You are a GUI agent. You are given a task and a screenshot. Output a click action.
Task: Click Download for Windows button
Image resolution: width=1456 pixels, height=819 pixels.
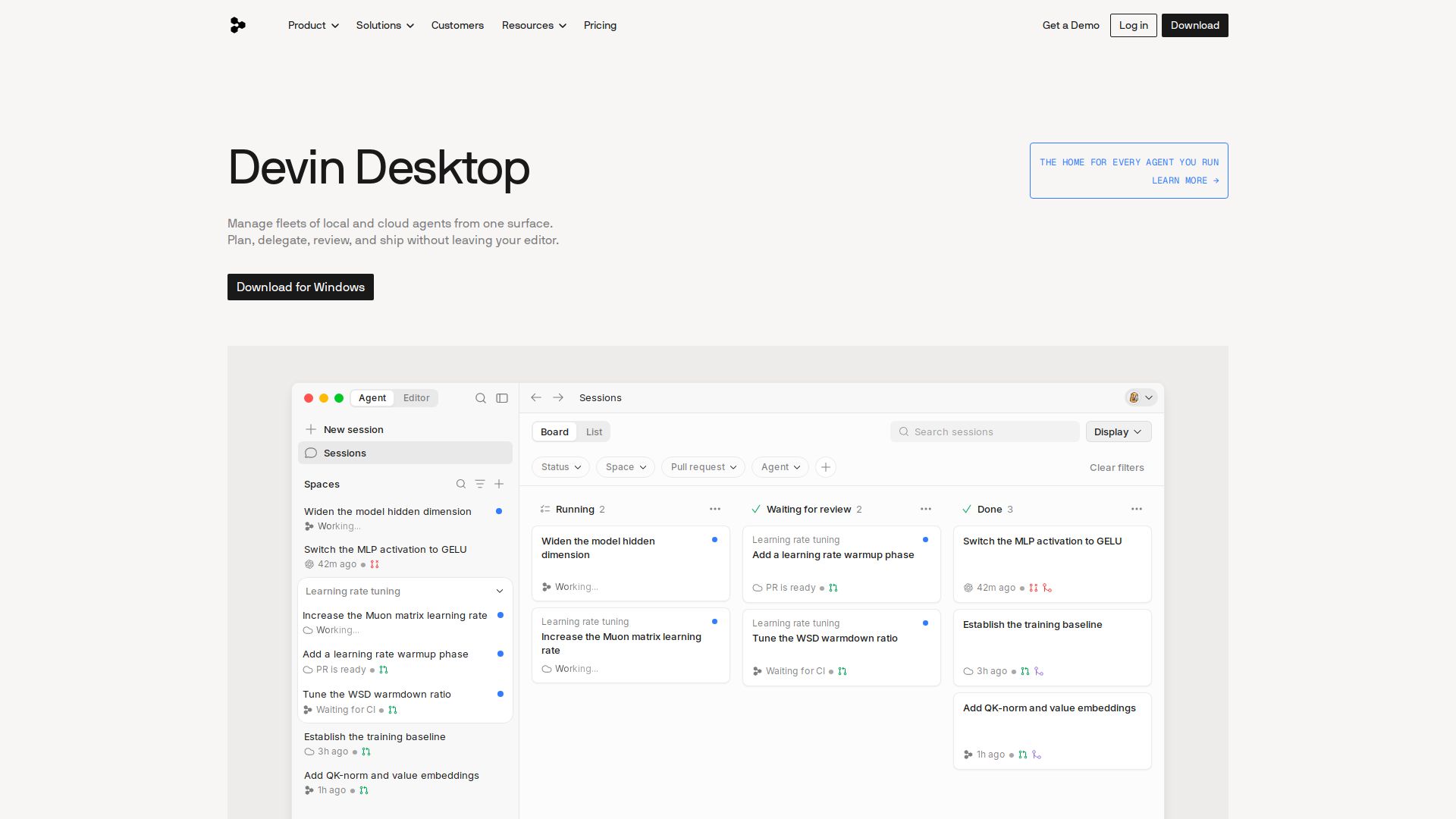click(x=300, y=287)
